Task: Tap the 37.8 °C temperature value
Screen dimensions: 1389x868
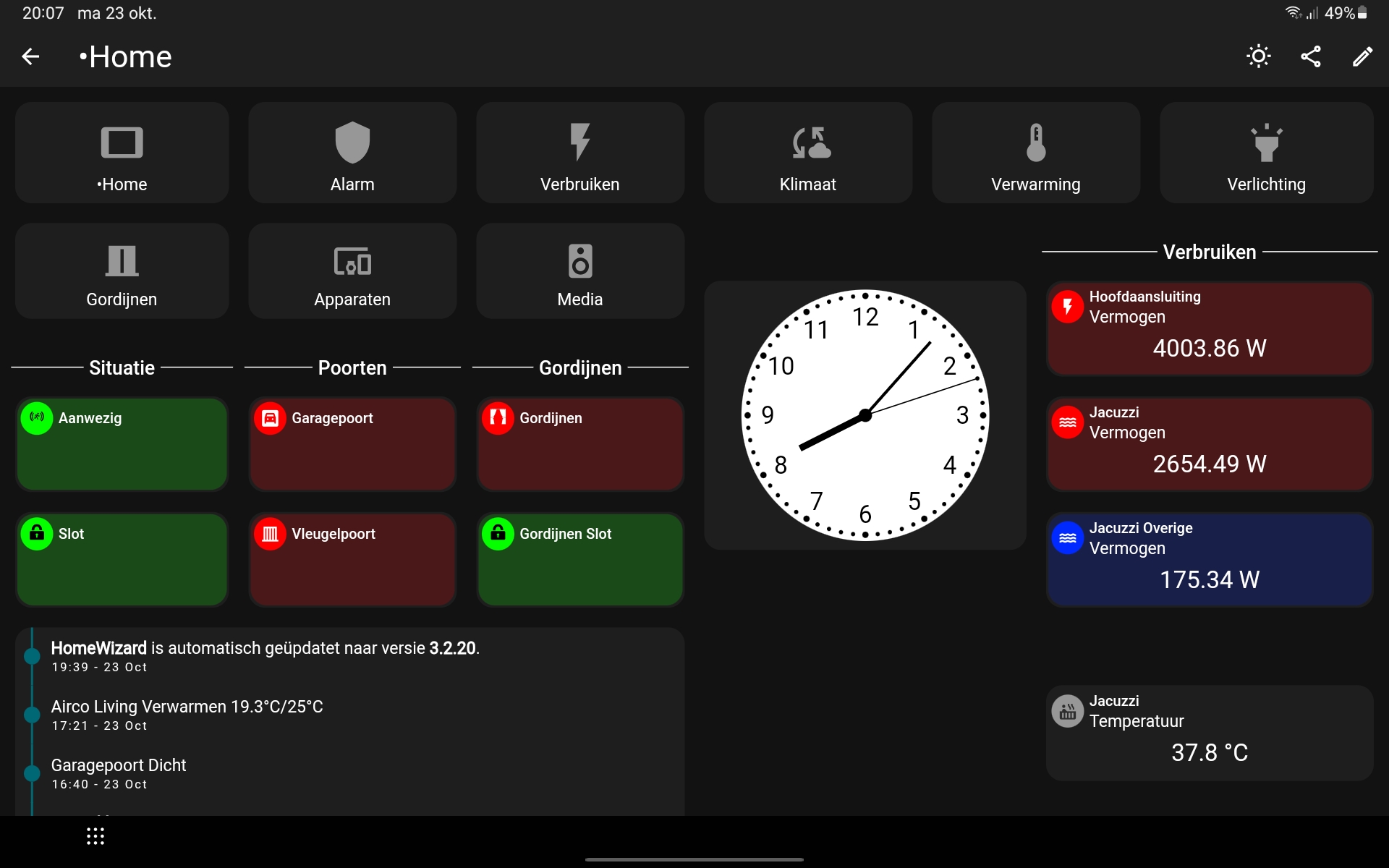Action: click(1210, 752)
